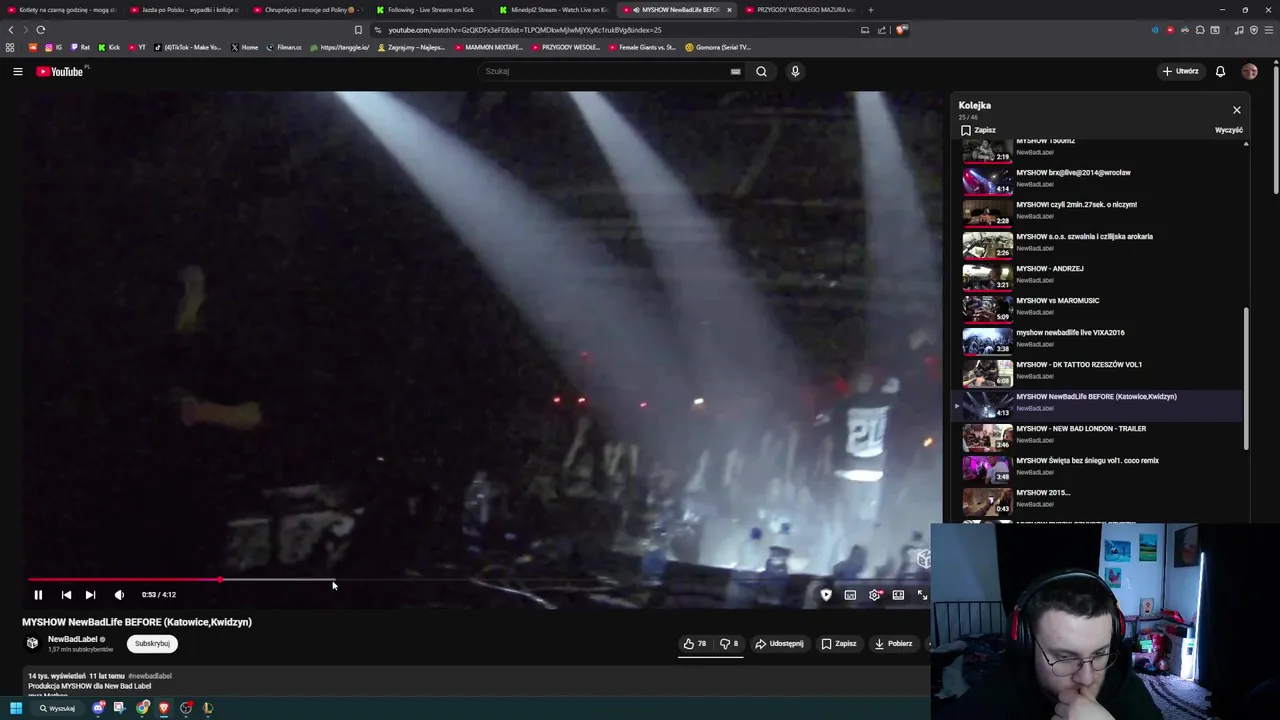Mute the video volume
1280x720 pixels.
coord(119,594)
